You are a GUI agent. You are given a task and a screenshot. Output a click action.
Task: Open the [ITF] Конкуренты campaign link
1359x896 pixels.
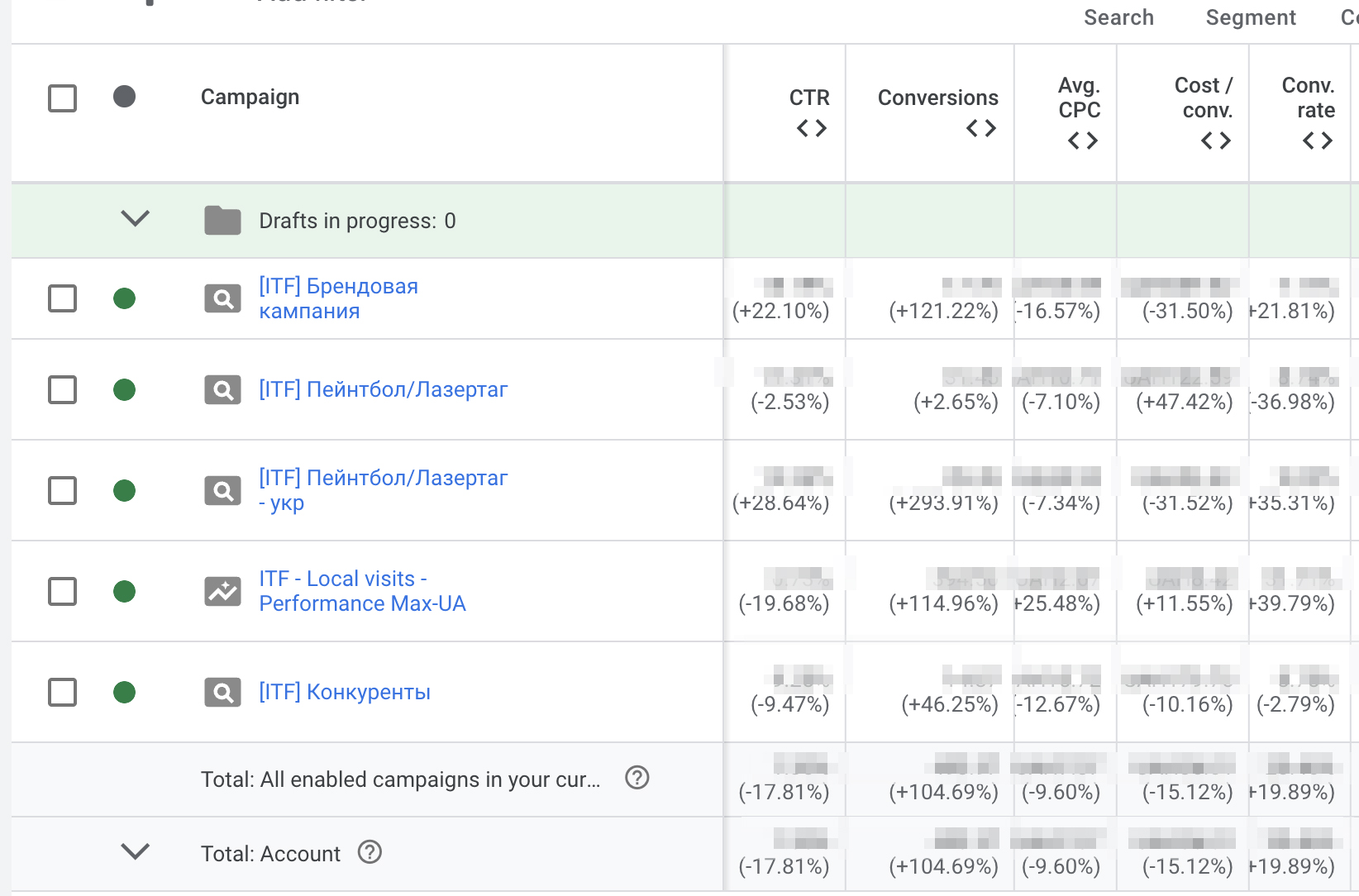click(345, 692)
